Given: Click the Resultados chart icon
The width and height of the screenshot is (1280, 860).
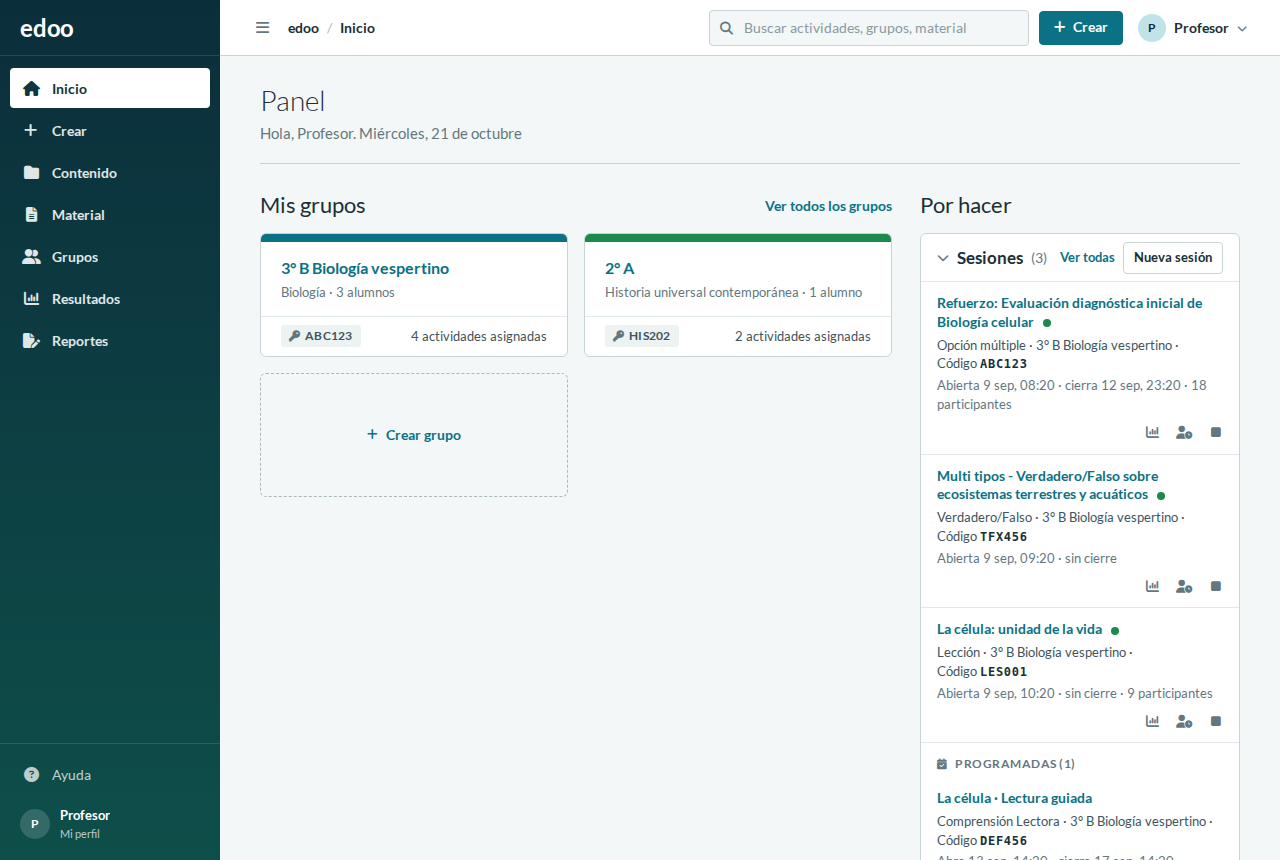Looking at the screenshot, I should [32, 299].
